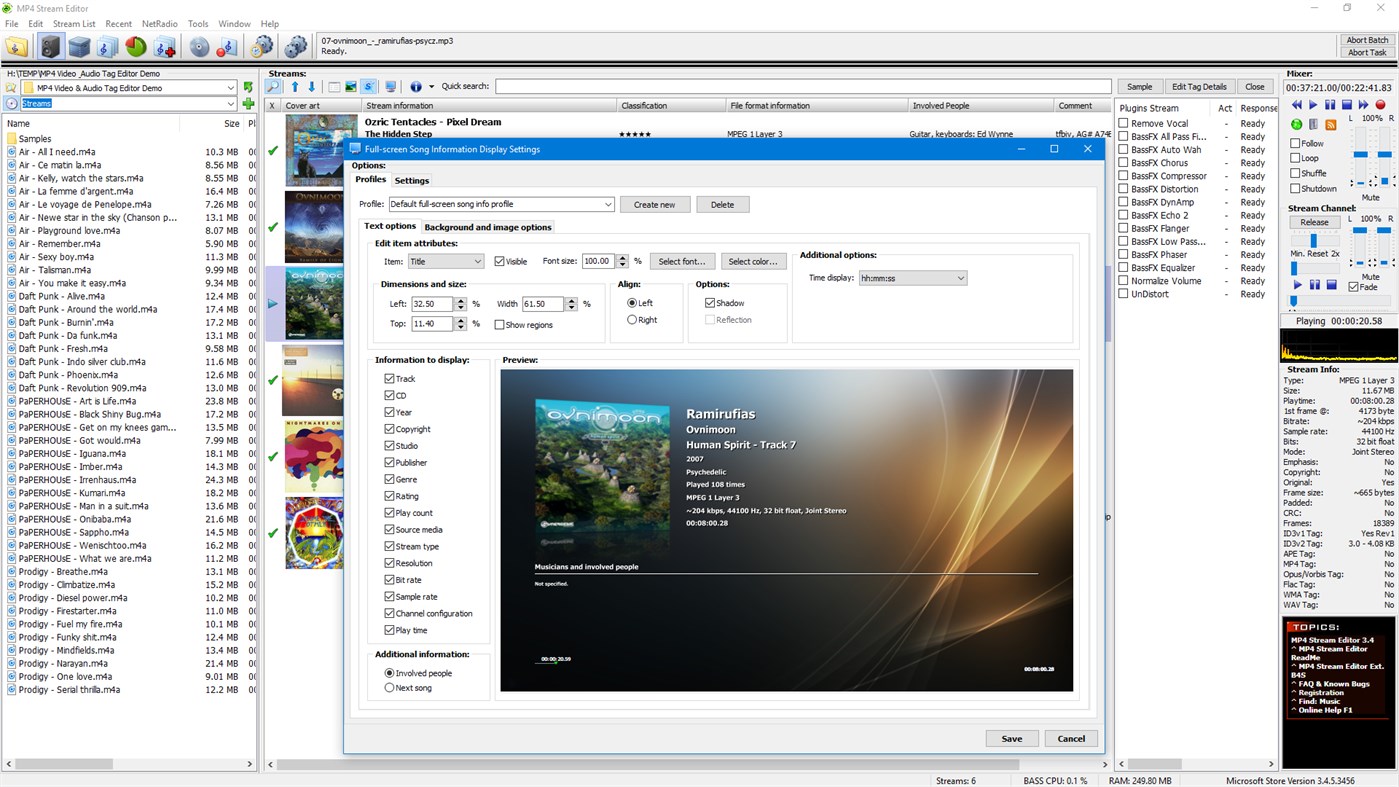Open the Mixer speaker icon in the toolbar
The height and width of the screenshot is (787, 1399).
coord(50,45)
